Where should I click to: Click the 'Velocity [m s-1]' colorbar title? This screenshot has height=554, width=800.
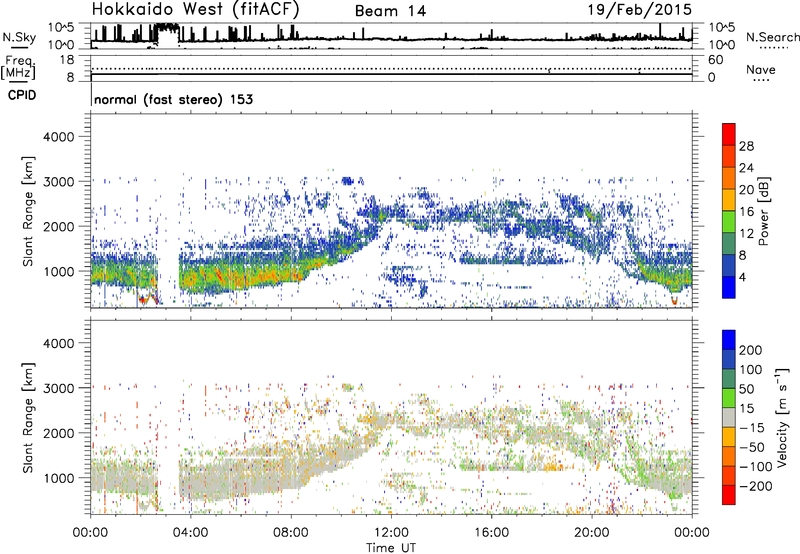pyautogui.click(x=783, y=417)
